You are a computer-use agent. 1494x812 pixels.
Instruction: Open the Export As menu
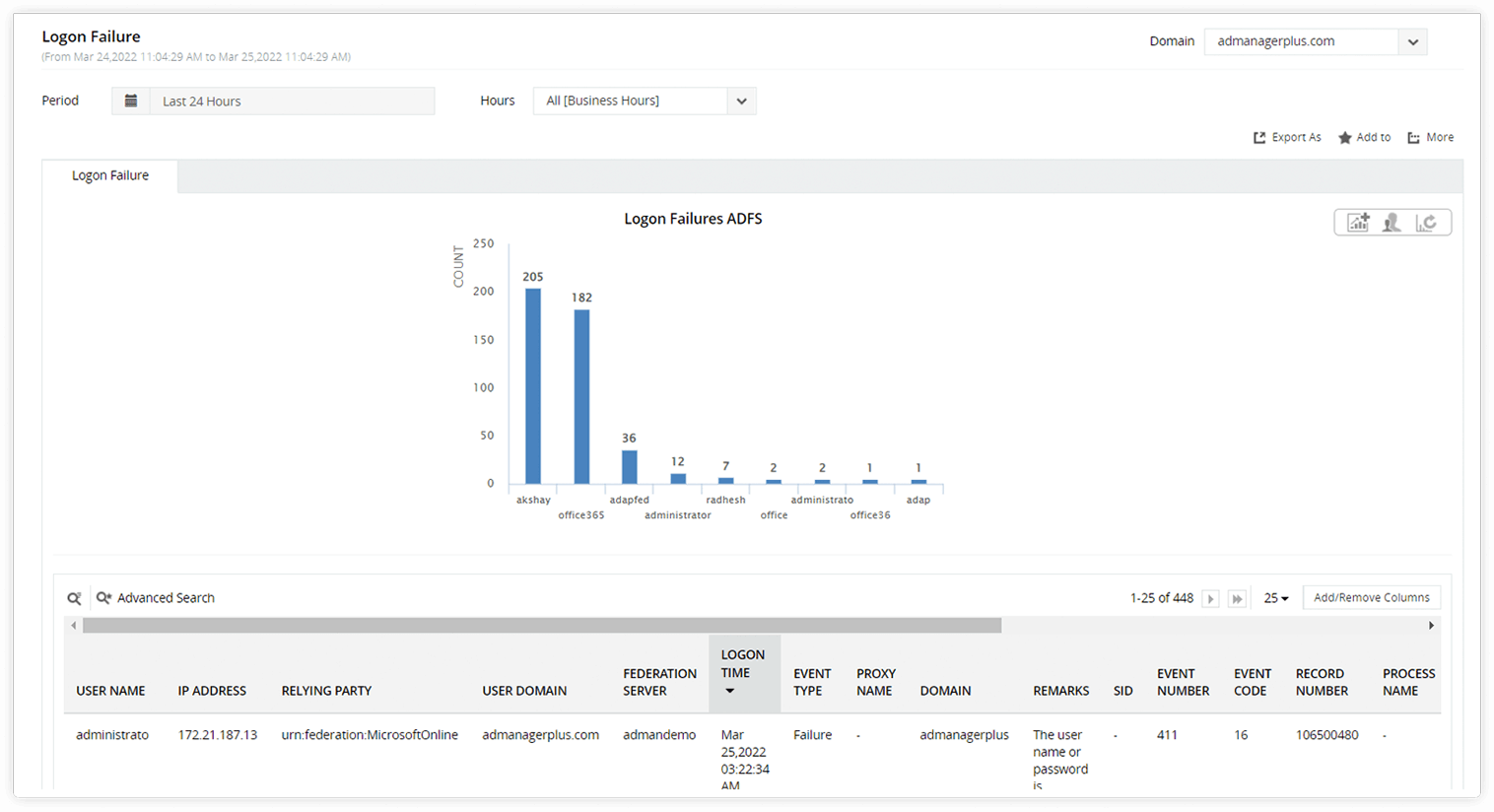1287,137
